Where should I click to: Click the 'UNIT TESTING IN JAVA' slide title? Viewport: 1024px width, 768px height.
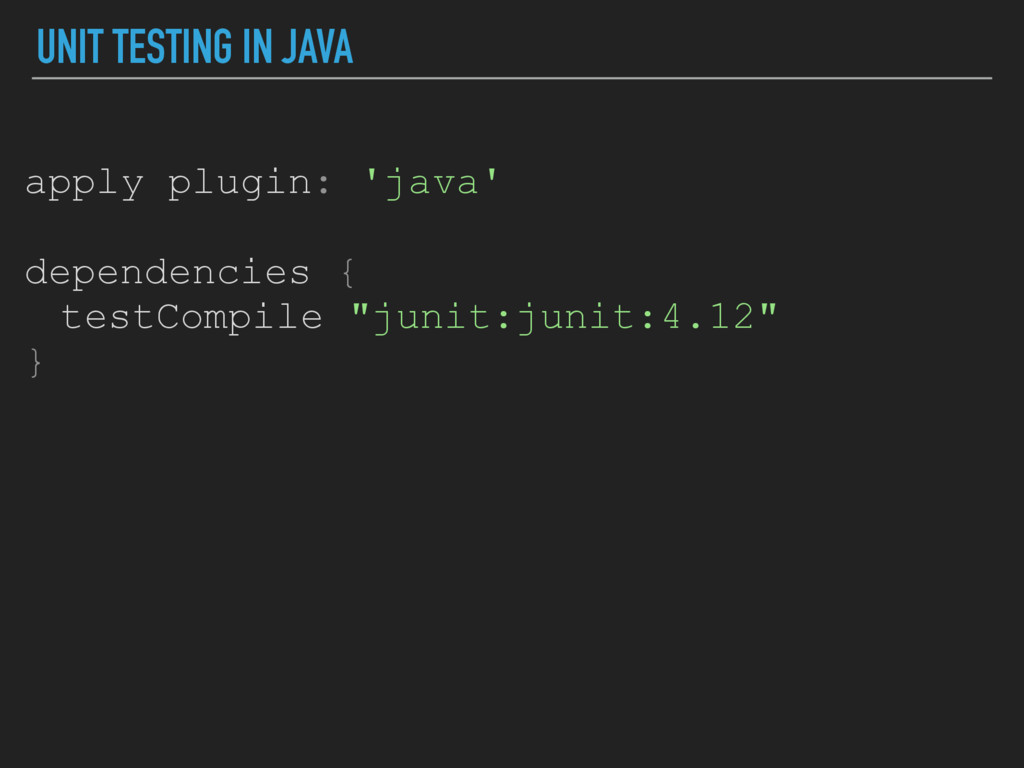pyautogui.click(x=195, y=46)
